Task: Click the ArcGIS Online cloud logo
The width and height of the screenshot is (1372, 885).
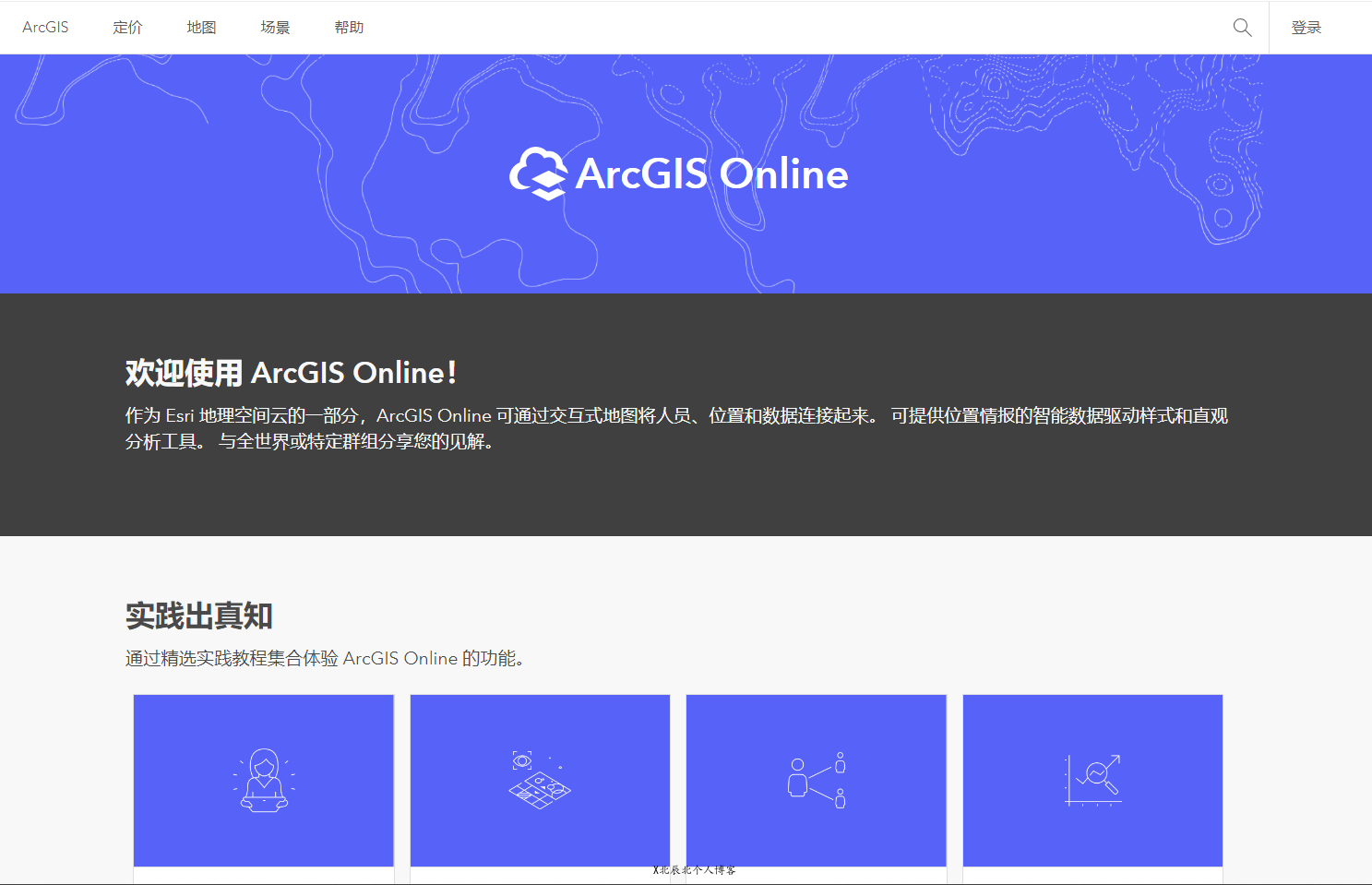Action: [540, 173]
